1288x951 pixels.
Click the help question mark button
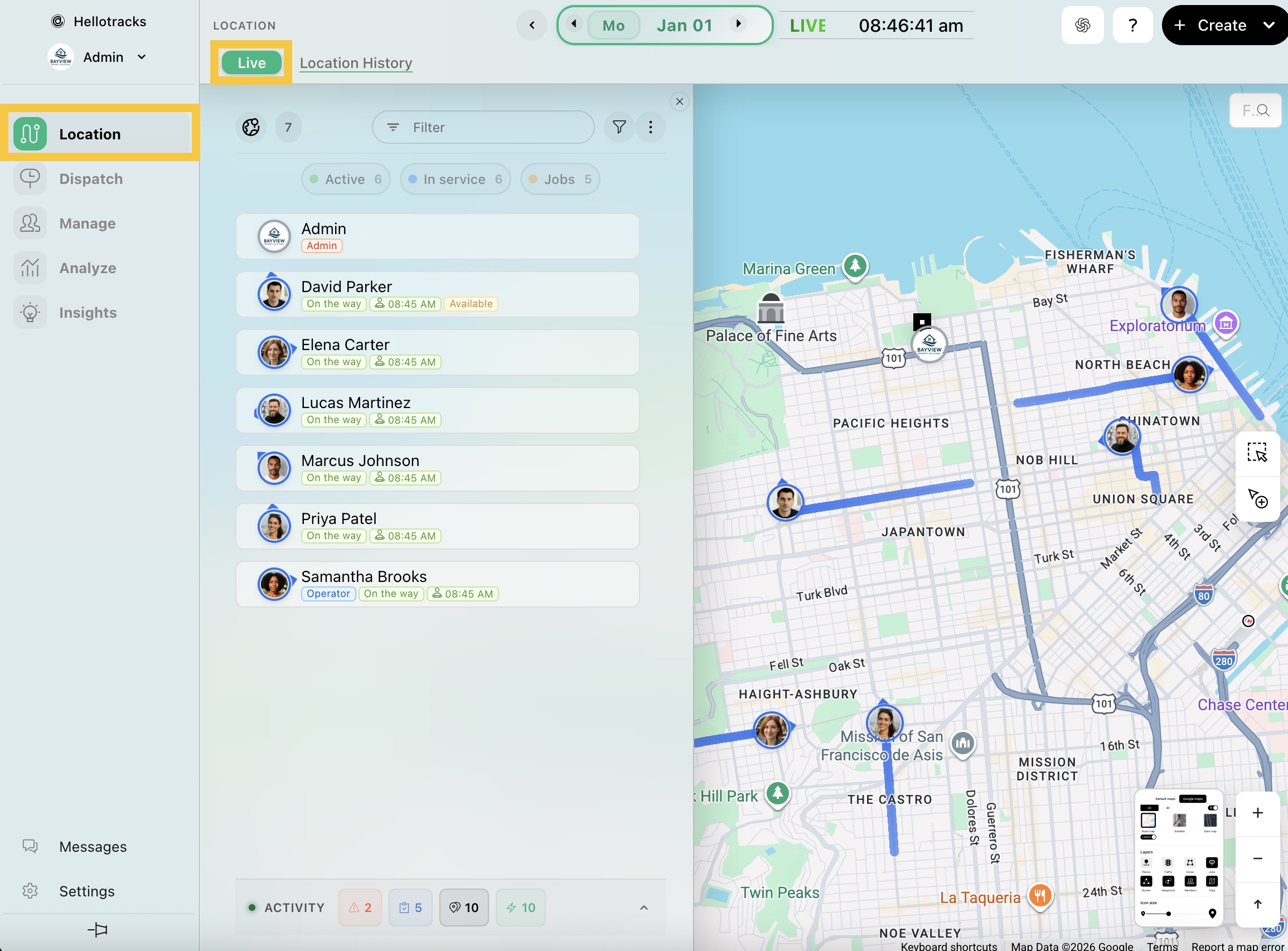tap(1132, 25)
